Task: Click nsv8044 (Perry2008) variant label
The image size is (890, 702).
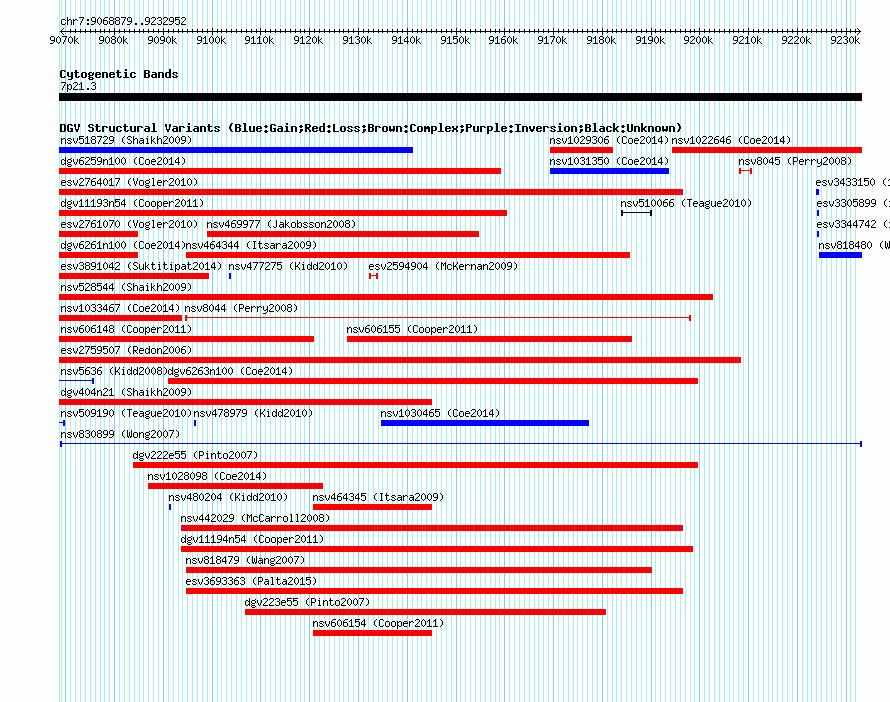Action: [x=241, y=308]
